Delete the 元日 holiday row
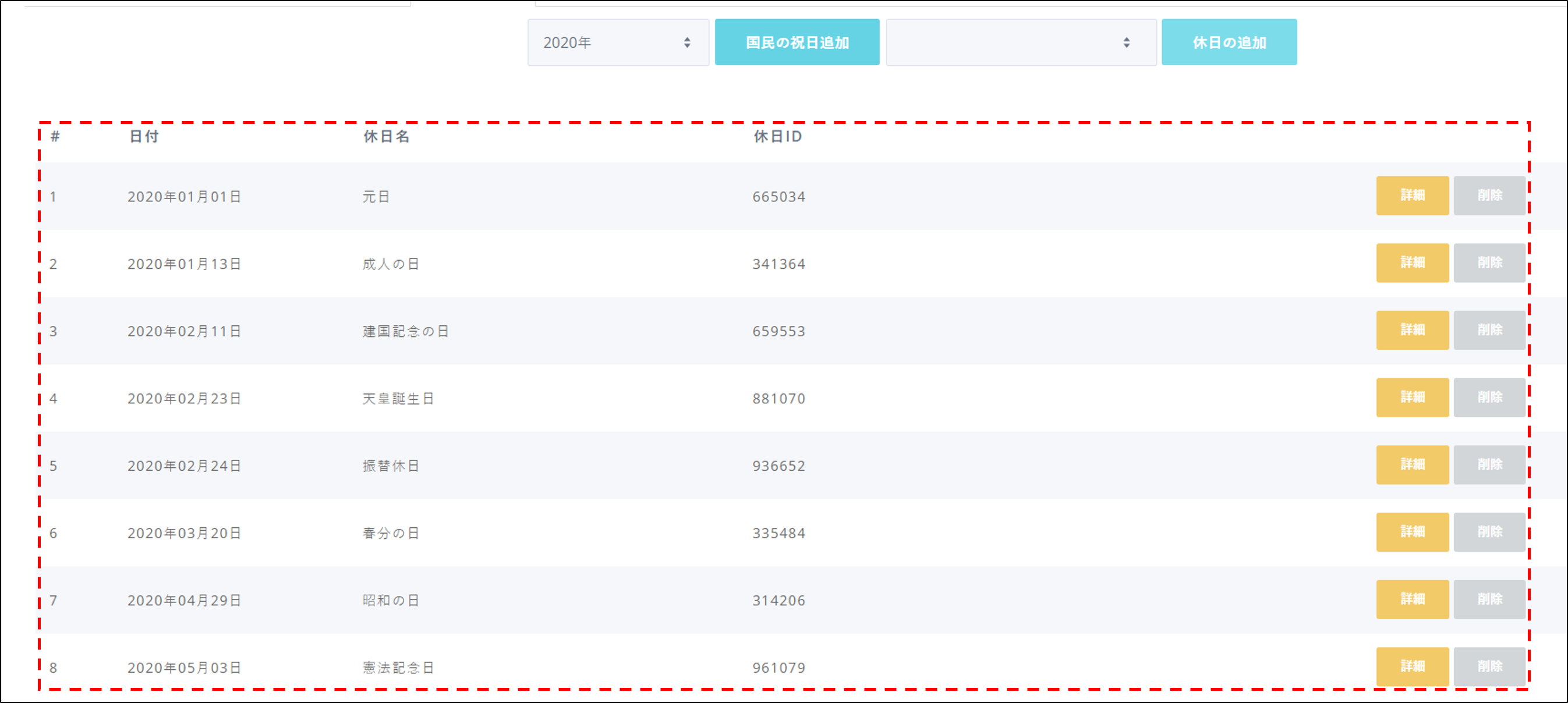The width and height of the screenshot is (1568, 703). pyautogui.click(x=1489, y=196)
